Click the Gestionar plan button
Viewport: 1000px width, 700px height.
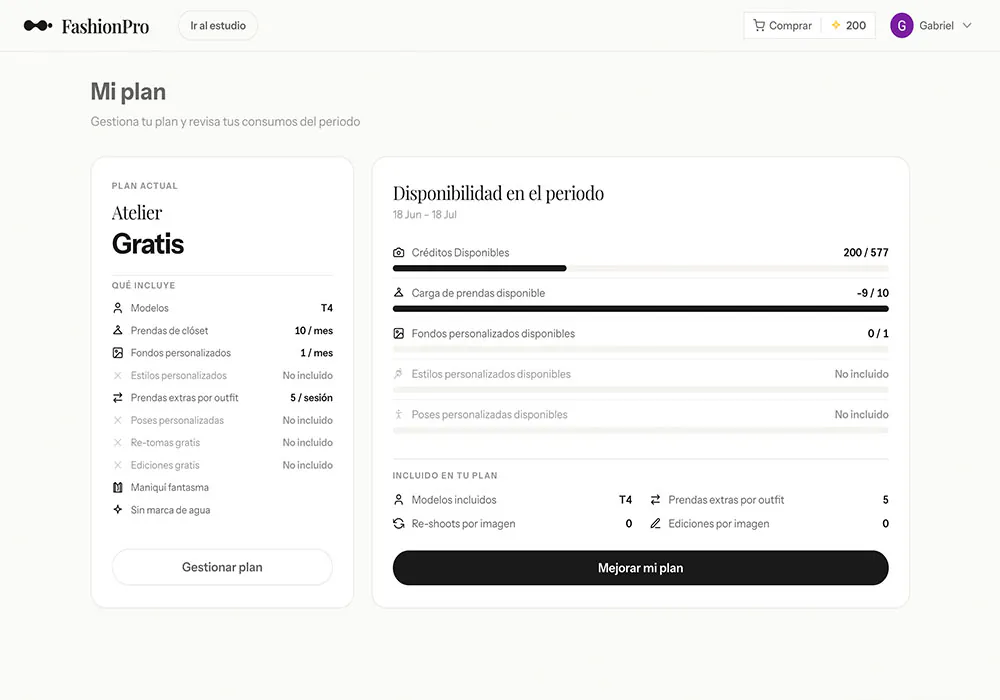click(222, 567)
